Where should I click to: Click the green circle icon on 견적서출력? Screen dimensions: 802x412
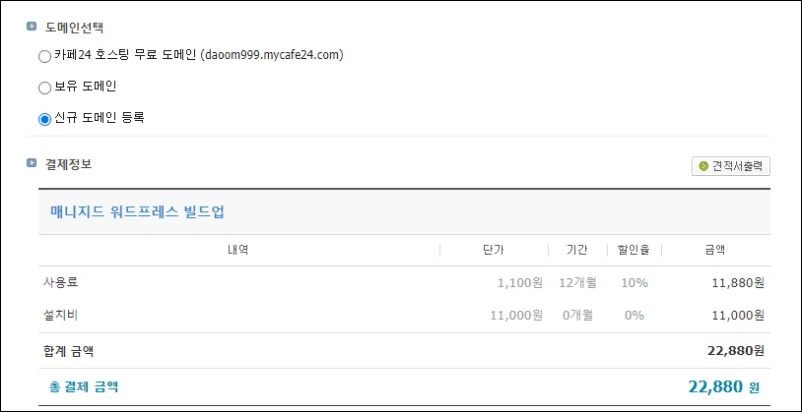coord(704,166)
